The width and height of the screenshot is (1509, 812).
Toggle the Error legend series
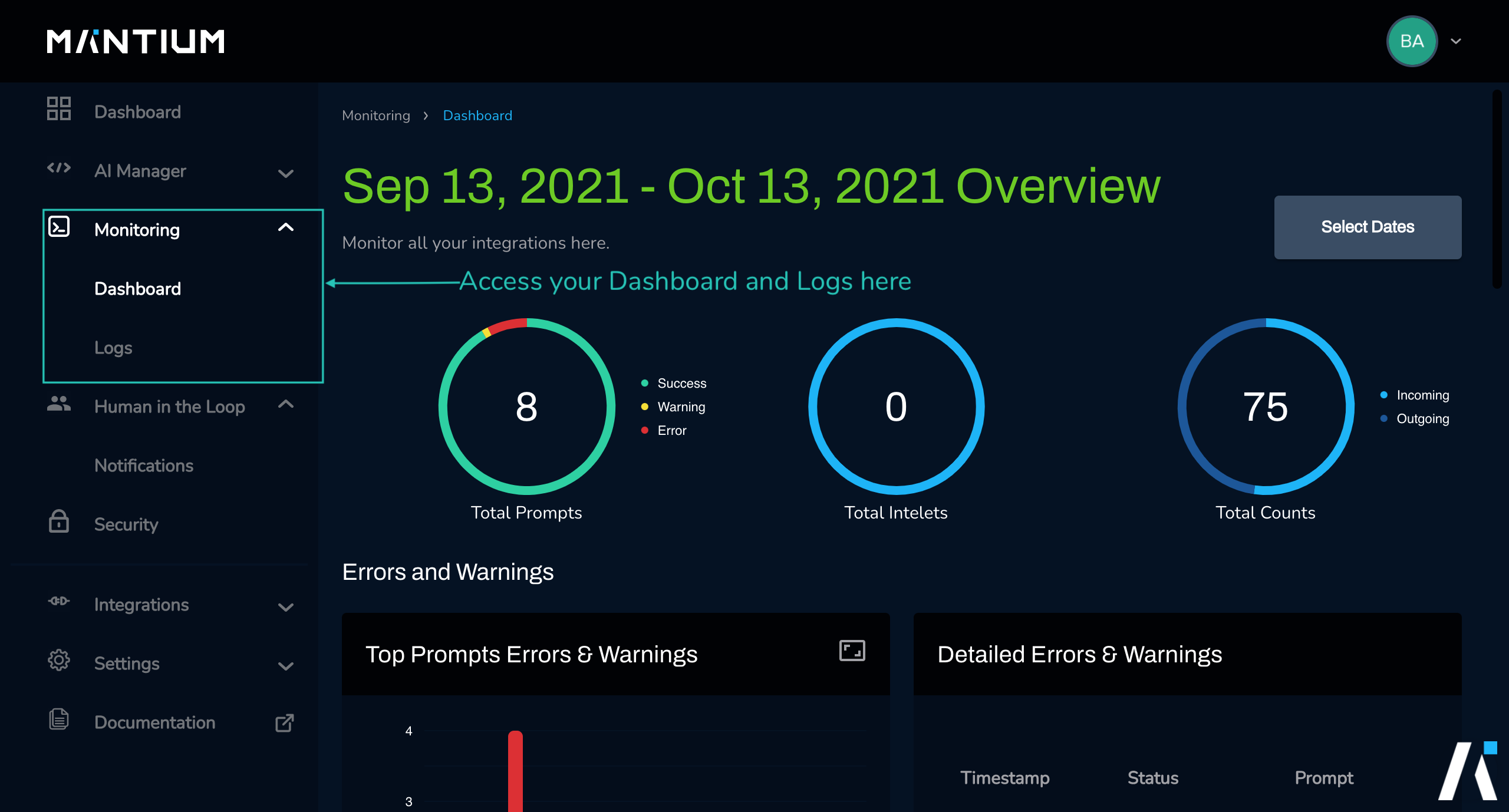click(671, 431)
